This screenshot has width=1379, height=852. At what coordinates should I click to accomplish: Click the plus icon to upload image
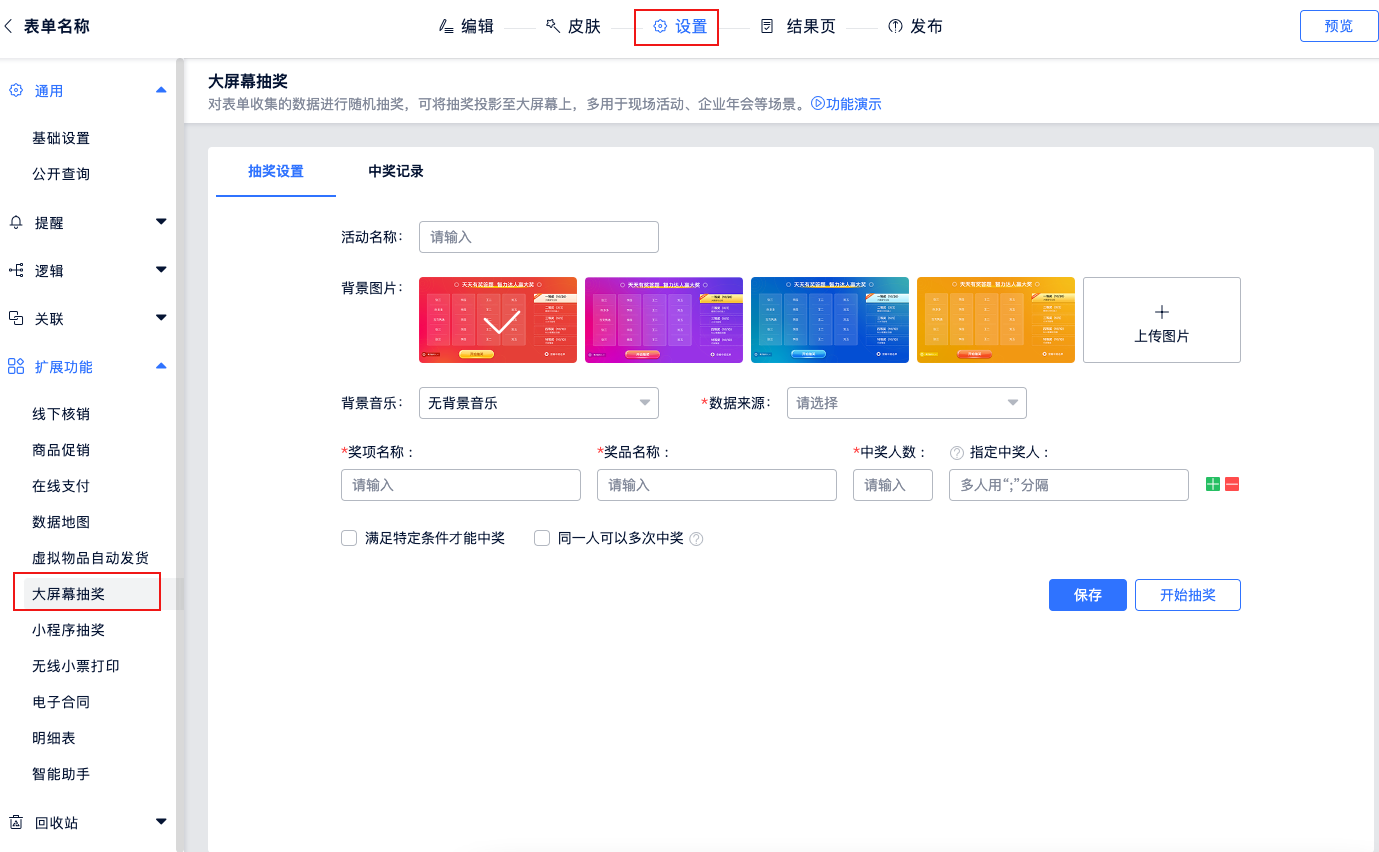pos(1161,312)
